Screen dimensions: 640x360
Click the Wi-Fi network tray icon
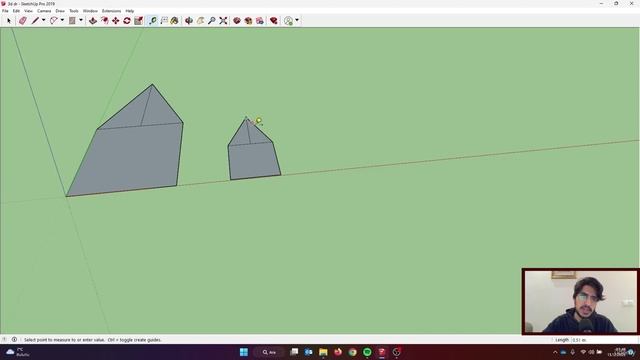(x=583, y=352)
